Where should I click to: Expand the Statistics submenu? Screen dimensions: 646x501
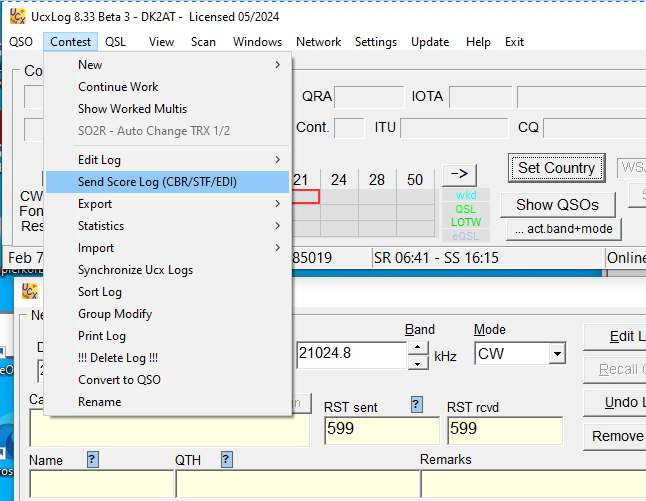(168, 226)
